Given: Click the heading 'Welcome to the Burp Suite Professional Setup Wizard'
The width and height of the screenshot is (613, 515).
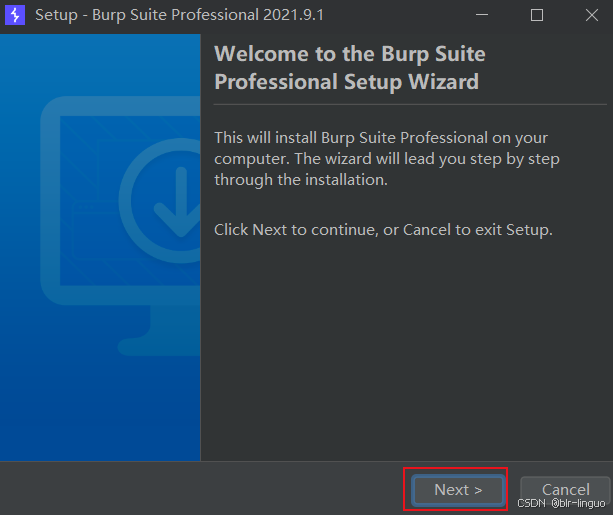Looking at the screenshot, I should [x=350, y=68].
